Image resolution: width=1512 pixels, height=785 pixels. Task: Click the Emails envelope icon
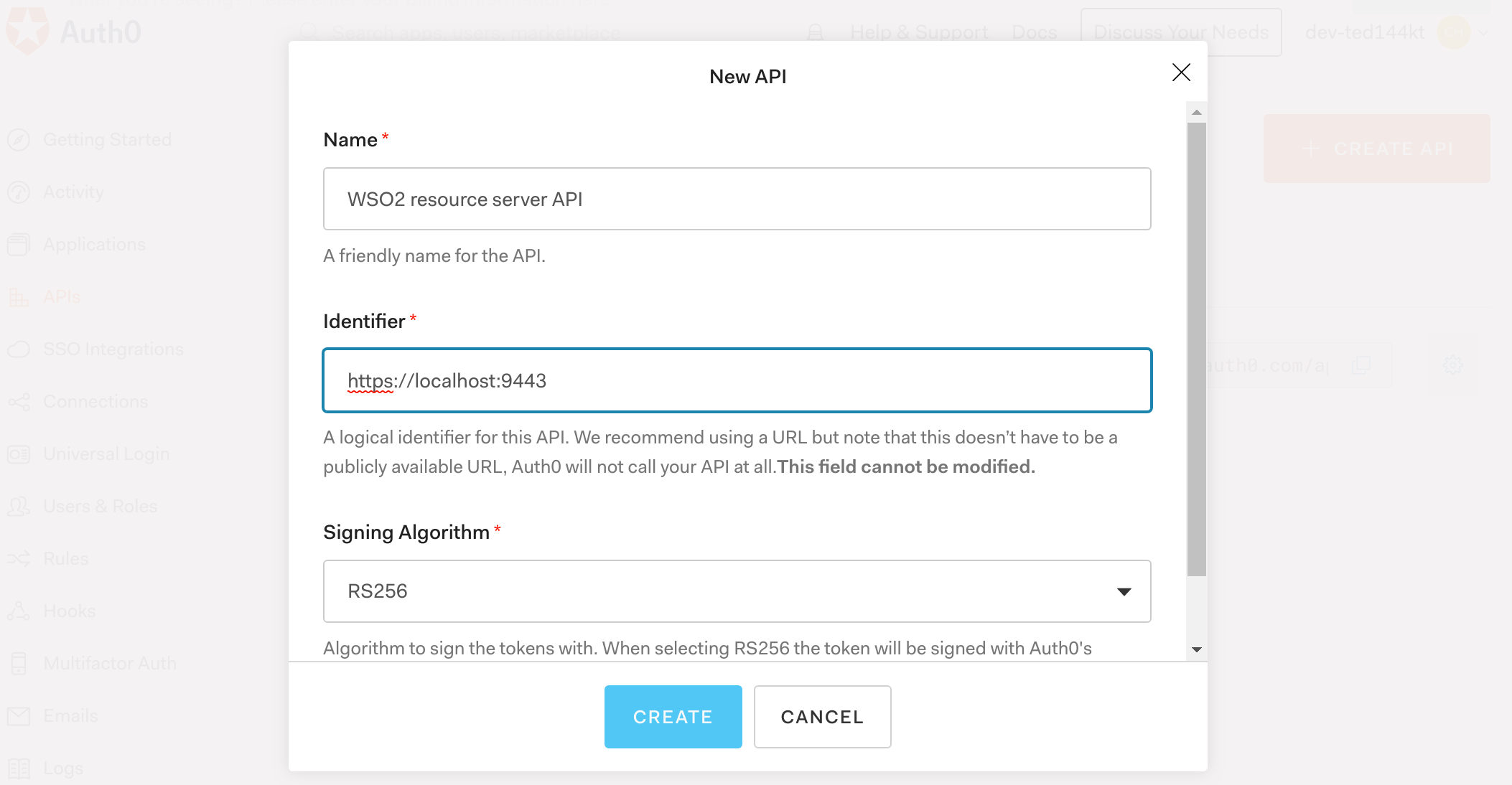point(19,716)
